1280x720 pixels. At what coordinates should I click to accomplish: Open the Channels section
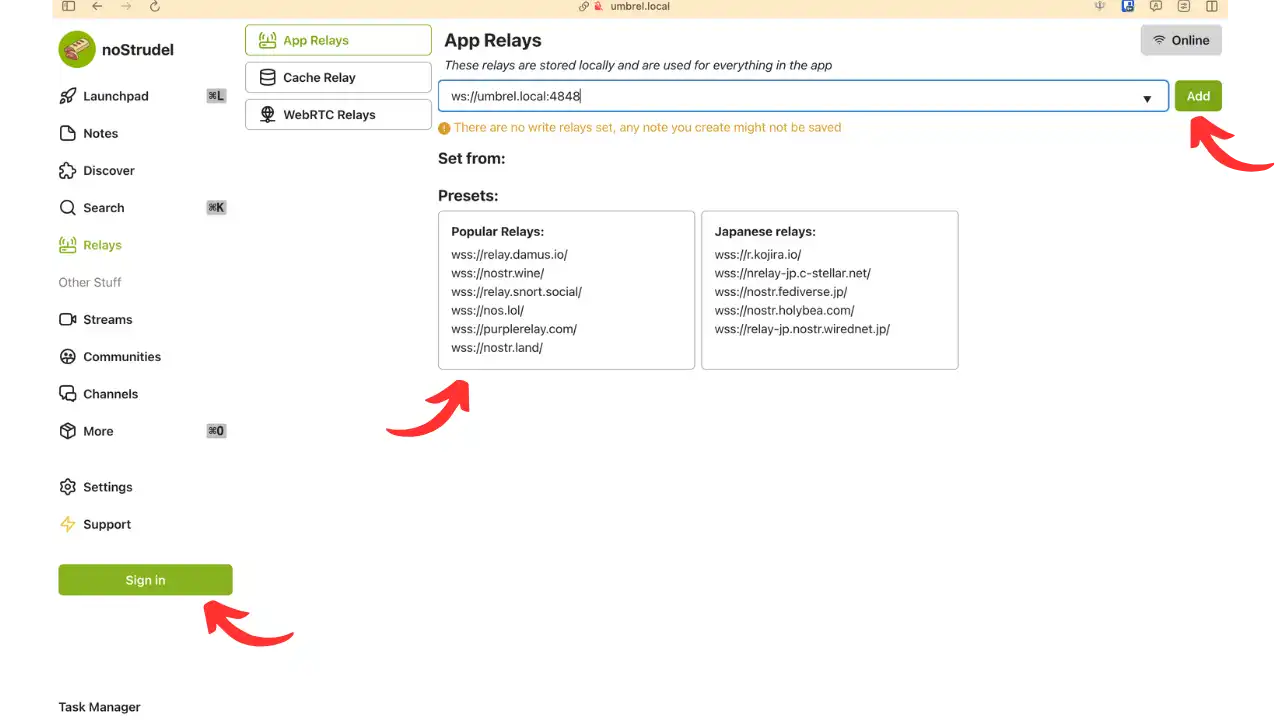[110, 393]
